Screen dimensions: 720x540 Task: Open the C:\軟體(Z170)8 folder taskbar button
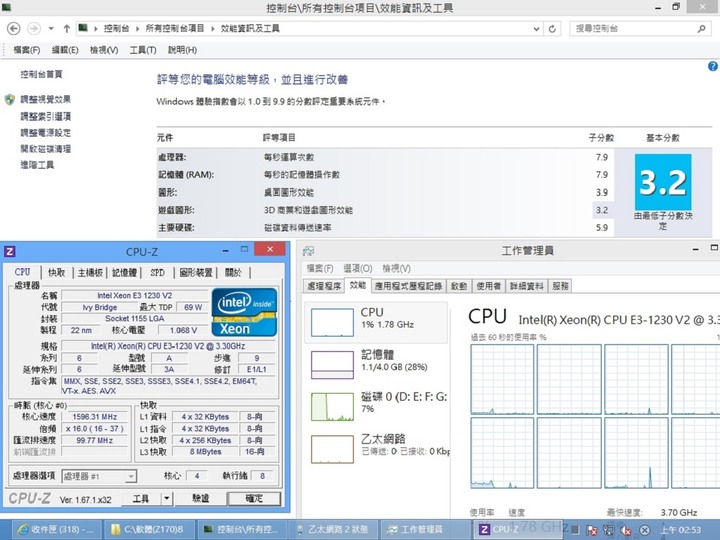(149, 529)
